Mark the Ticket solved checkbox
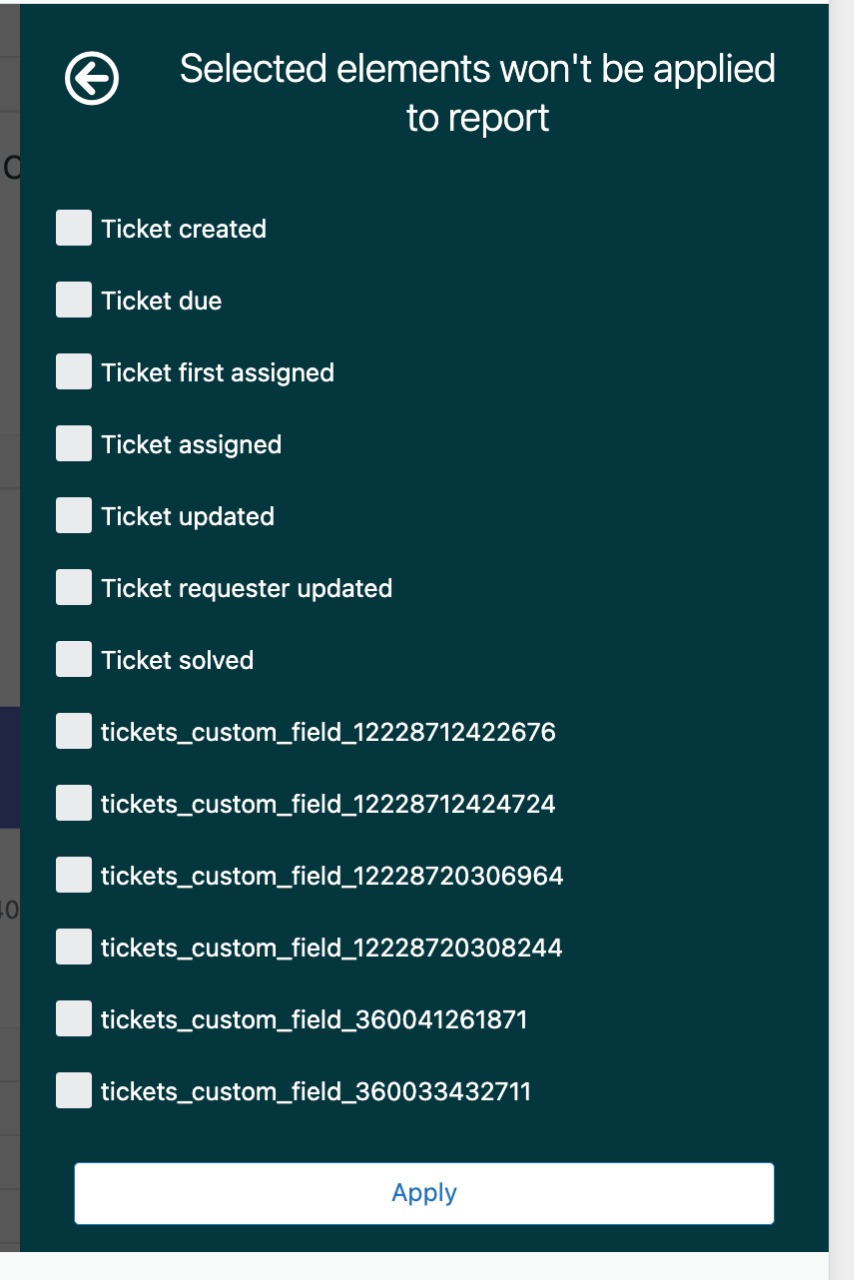This screenshot has height=1280, width=854. (74, 660)
